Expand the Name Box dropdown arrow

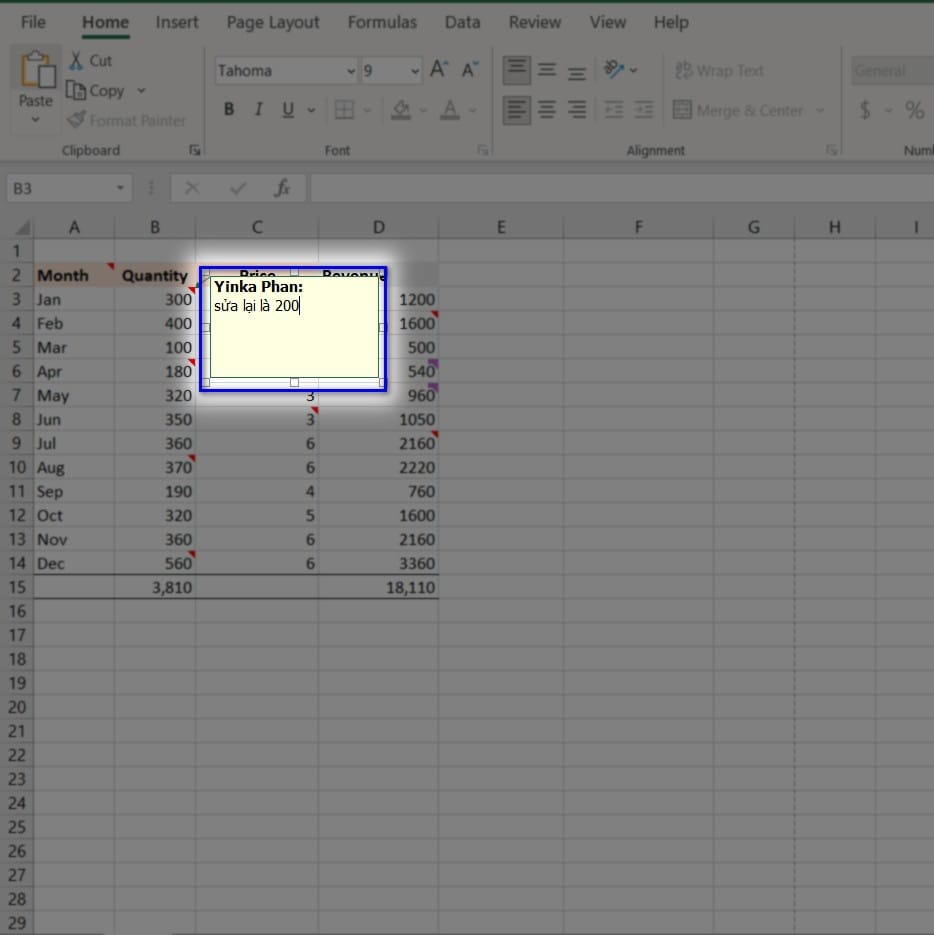pyautogui.click(x=120, y=188)
